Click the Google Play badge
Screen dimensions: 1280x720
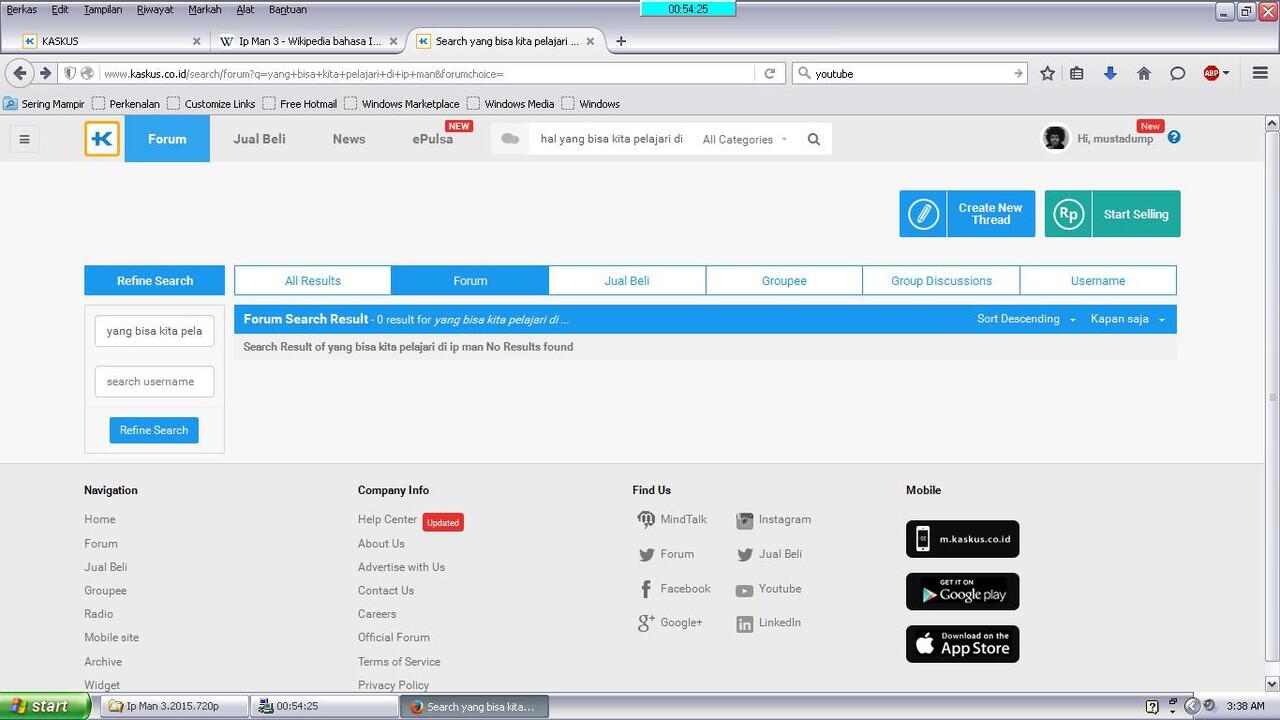pyautogui.click(x=962, y=591)
